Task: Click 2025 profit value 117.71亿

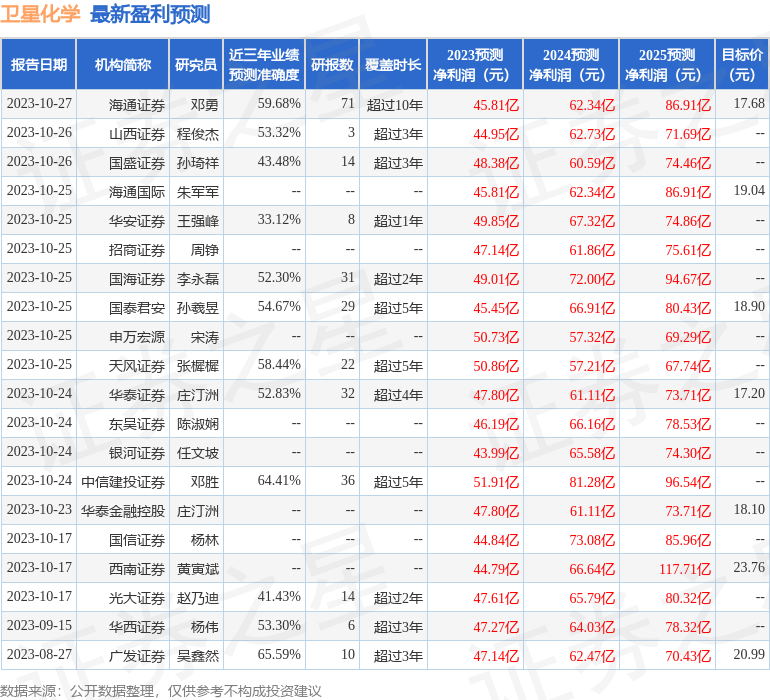Action: coord(685,568)
